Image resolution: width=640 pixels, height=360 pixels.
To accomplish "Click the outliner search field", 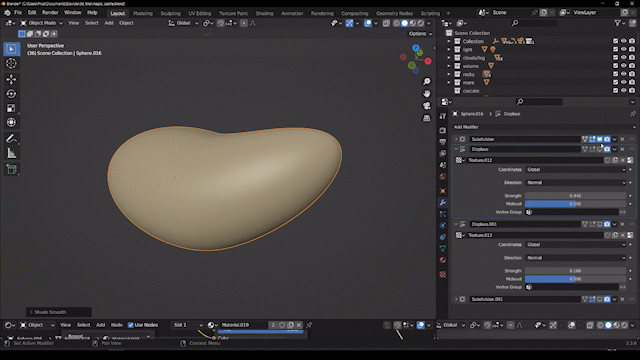I will coord(535,23).
